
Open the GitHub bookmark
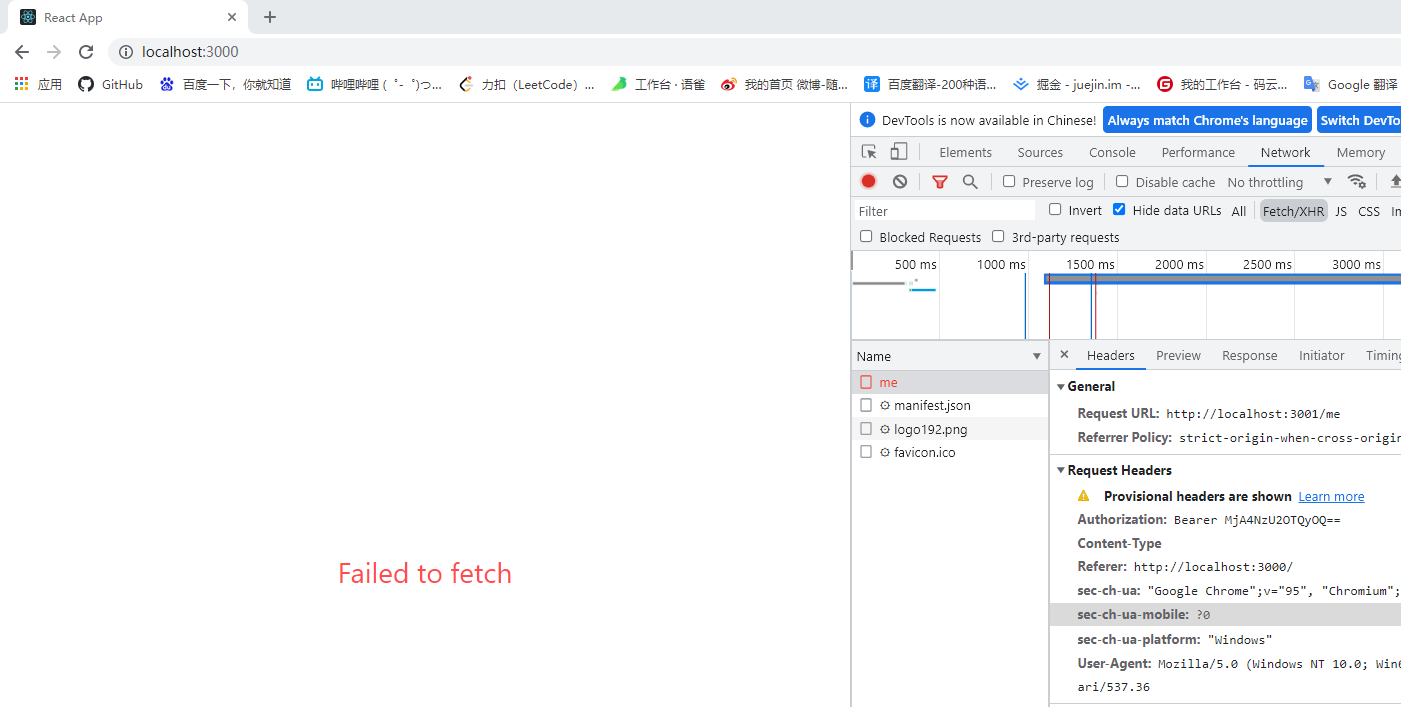pyautogui.click(x=111, y=85)
